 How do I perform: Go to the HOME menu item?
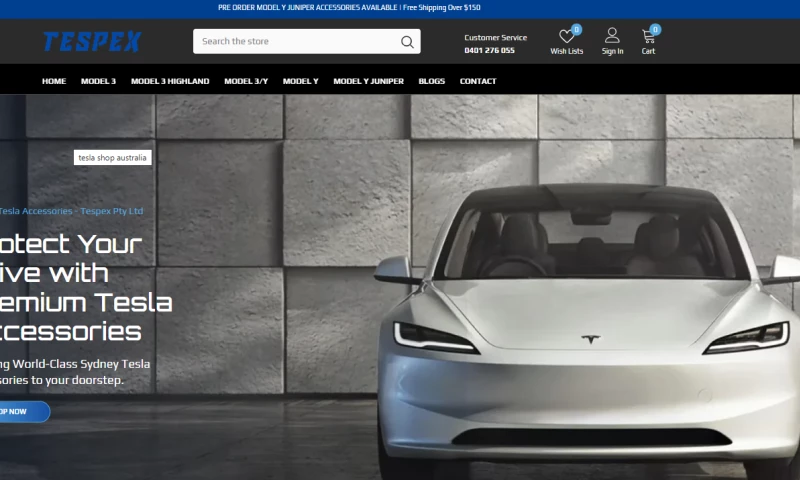pyautogui.click(x=54, y=81)
